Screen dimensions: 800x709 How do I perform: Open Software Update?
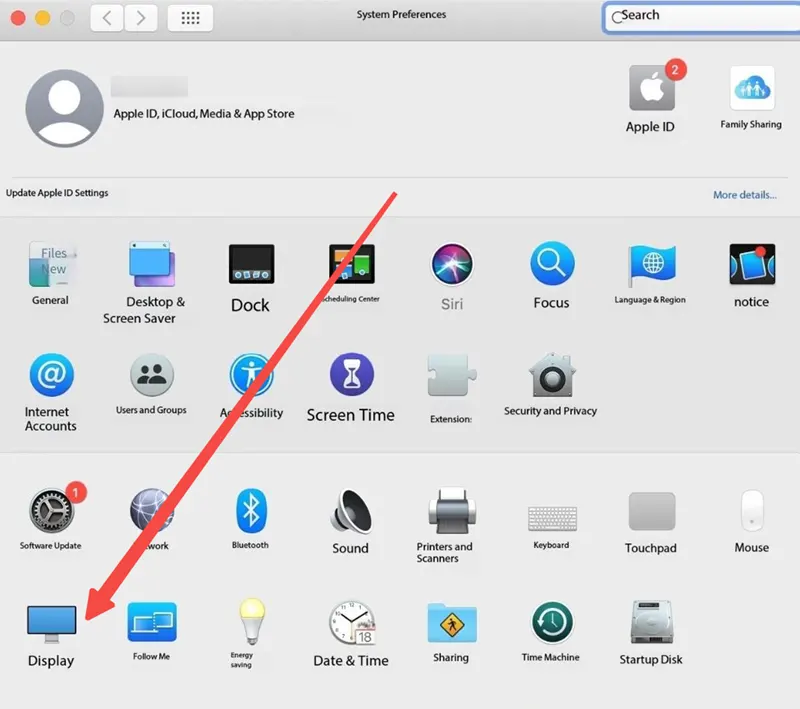pyautogui.click(x=50, y=512)
